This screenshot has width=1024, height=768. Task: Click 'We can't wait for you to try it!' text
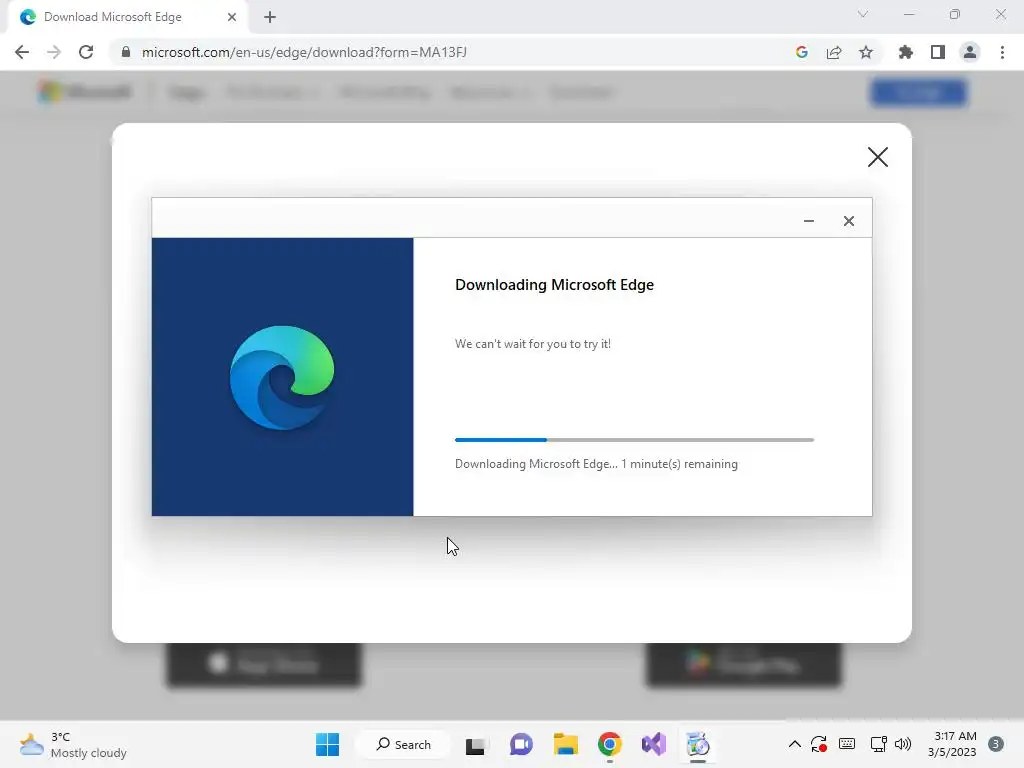click(533, 344)
